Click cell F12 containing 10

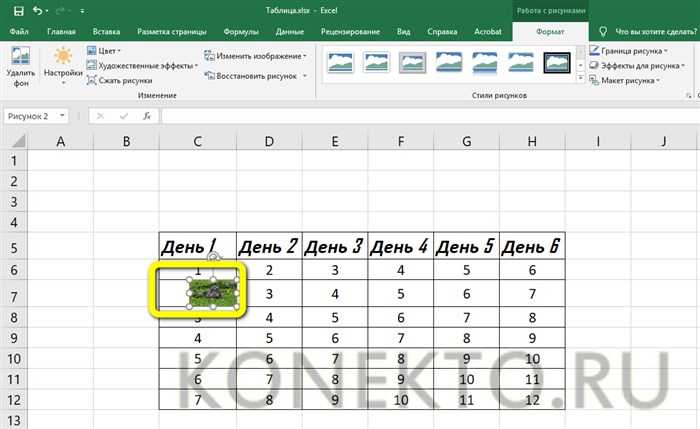coord(400,400)
